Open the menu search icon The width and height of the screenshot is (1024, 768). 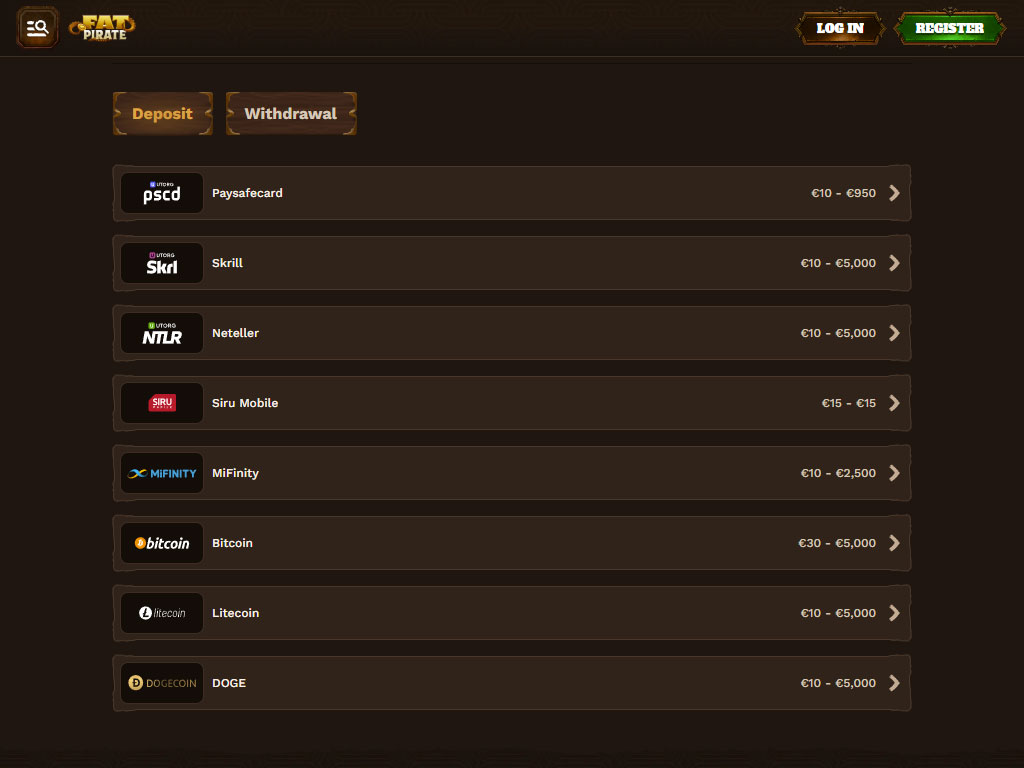point(37,27)
